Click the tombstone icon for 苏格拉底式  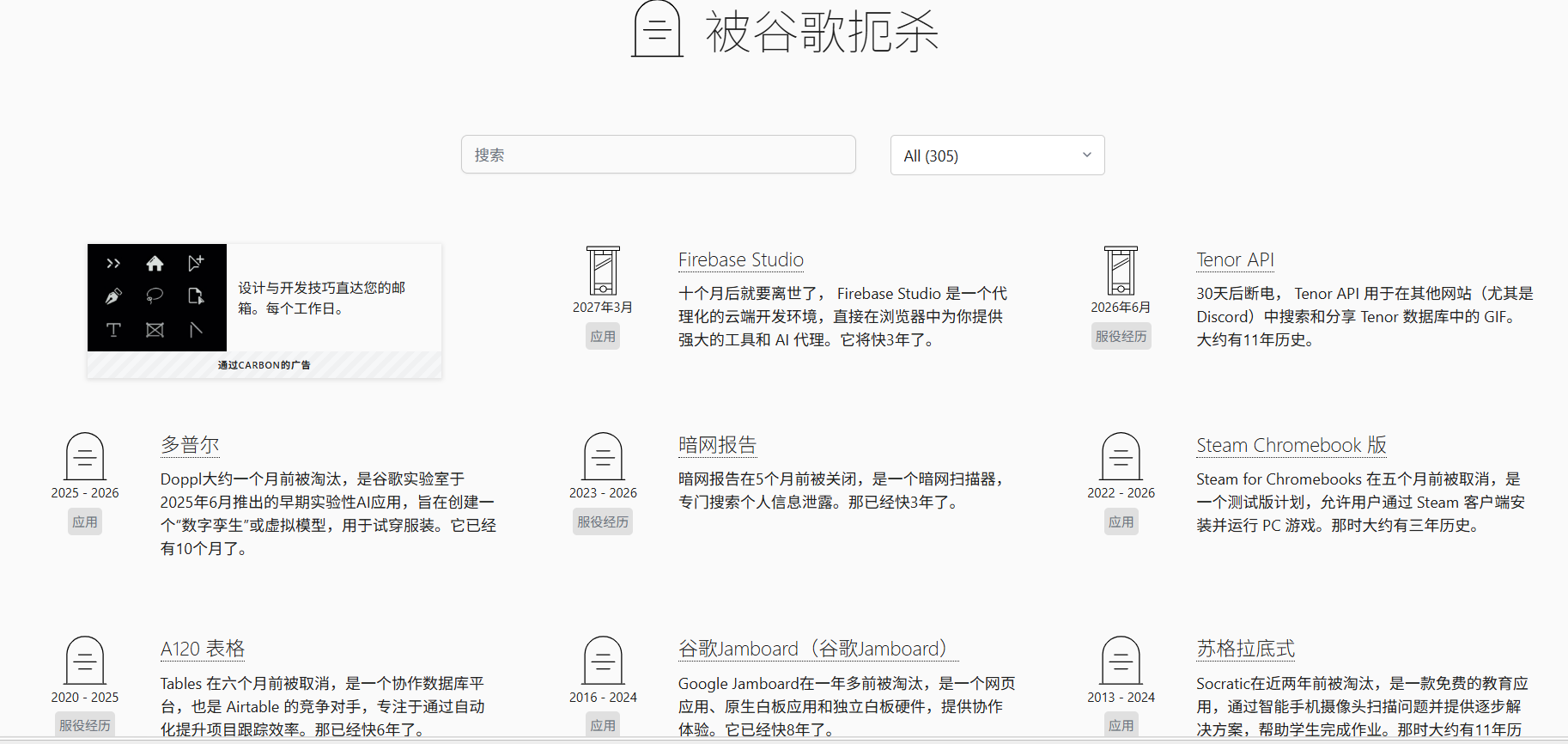coord(1121,660)
